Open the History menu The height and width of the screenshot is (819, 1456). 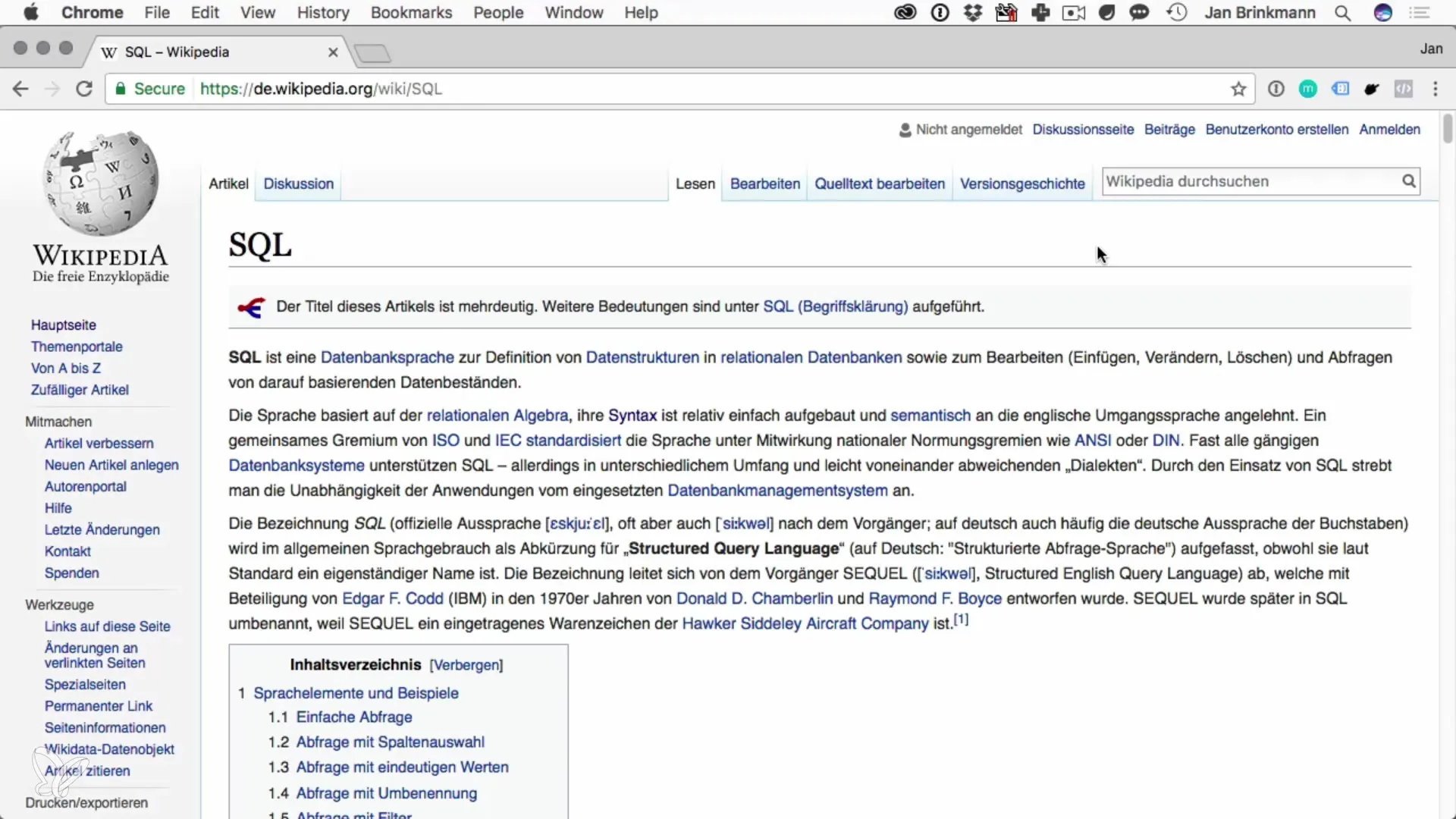pyautogui.click(x=323, y=12)
